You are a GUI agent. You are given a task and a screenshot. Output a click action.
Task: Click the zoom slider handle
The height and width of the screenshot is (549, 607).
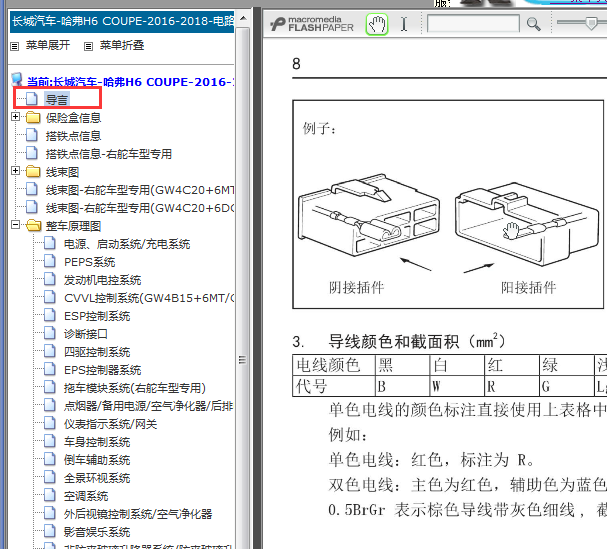(591, 23)
